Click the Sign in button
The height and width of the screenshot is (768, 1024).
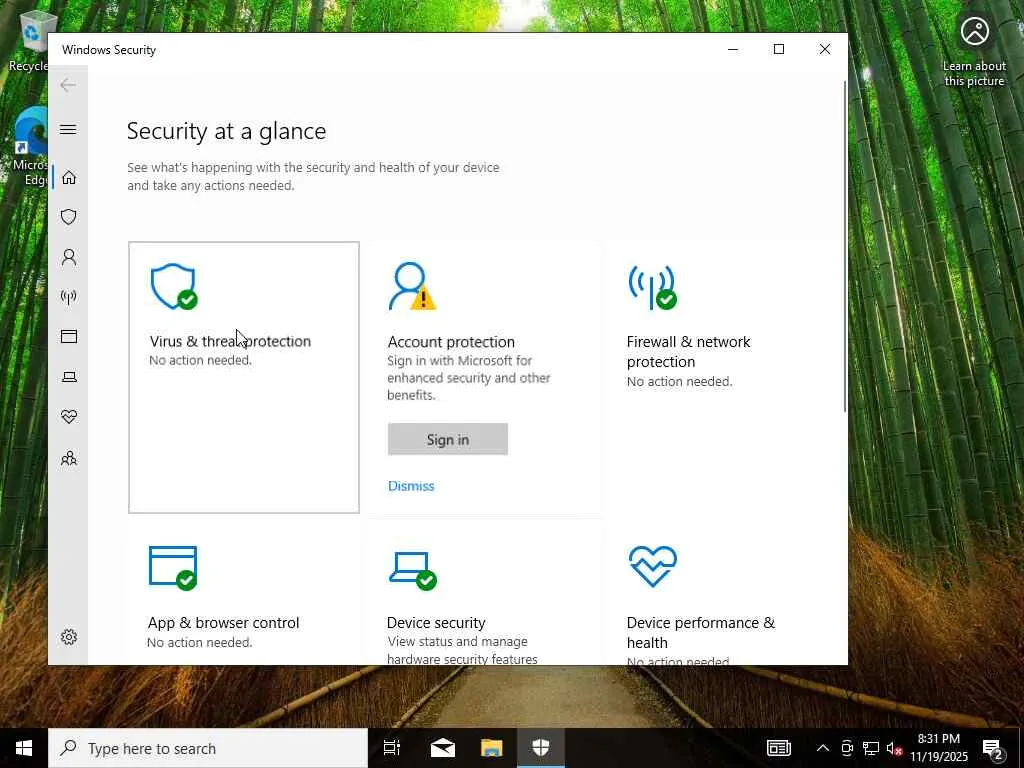click(x=447, y=440)
